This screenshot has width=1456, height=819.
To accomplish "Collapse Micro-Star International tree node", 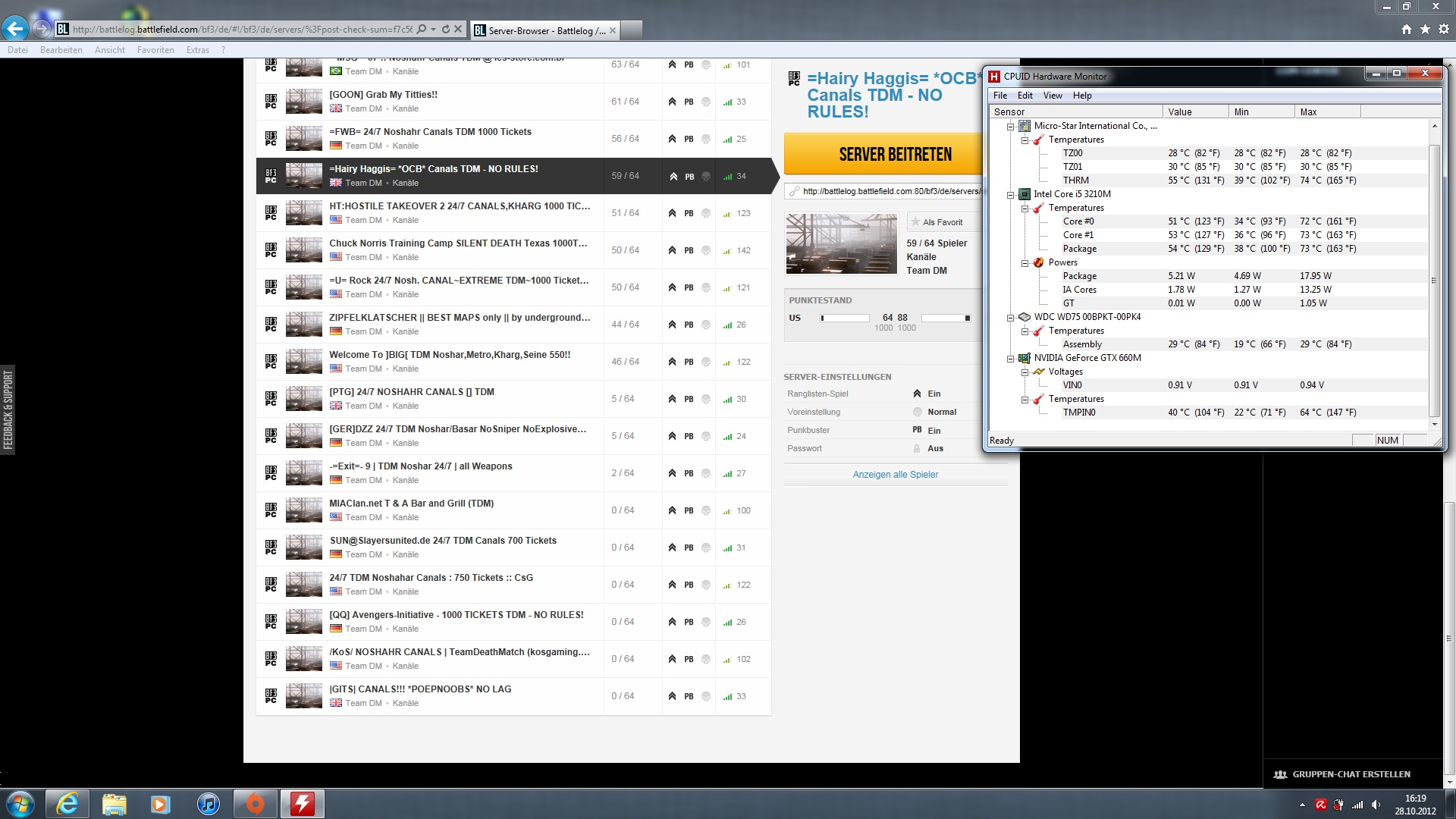I will [1010, 126].
